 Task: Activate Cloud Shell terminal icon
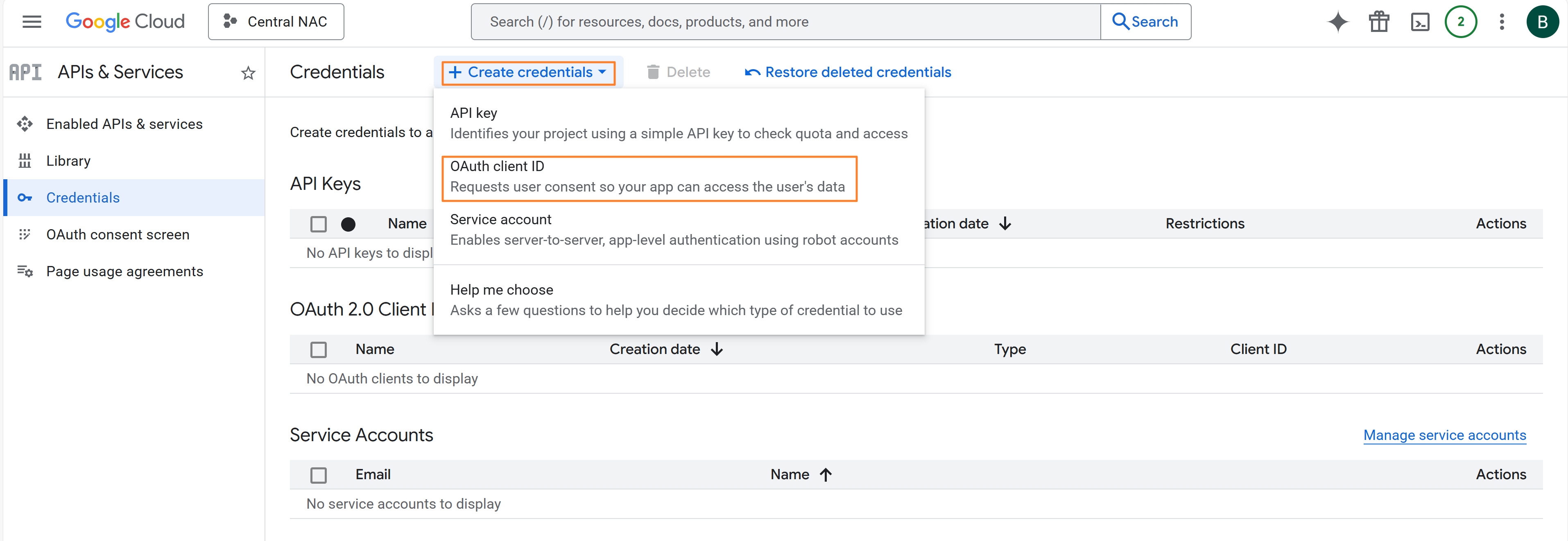tap(1420, 22)
